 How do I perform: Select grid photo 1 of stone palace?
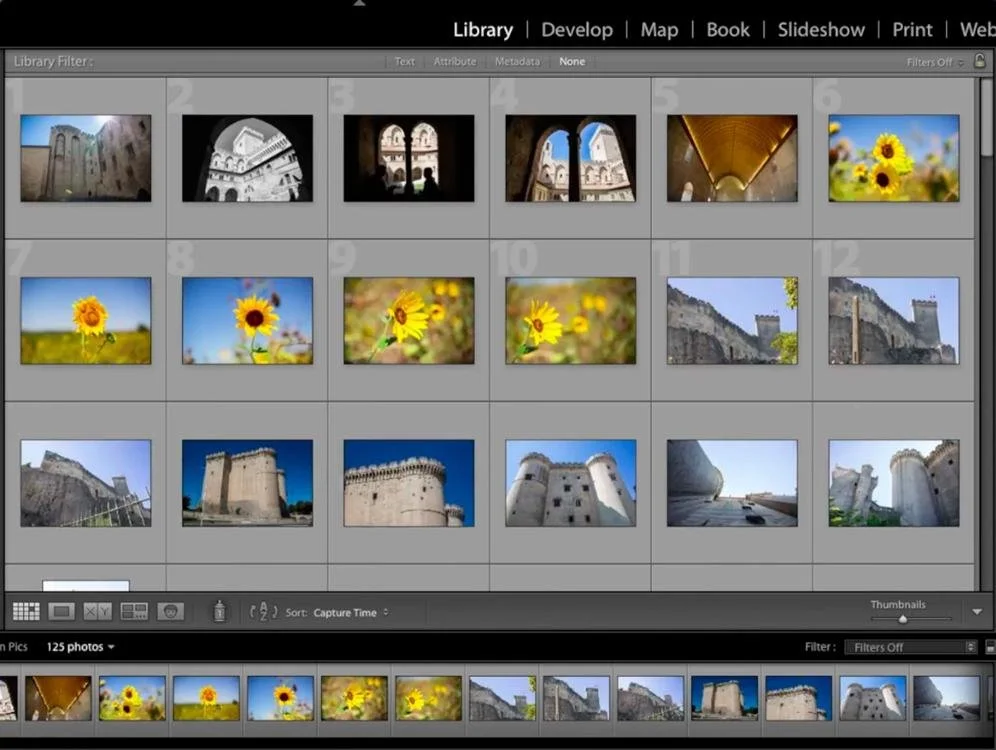point(86,158)
